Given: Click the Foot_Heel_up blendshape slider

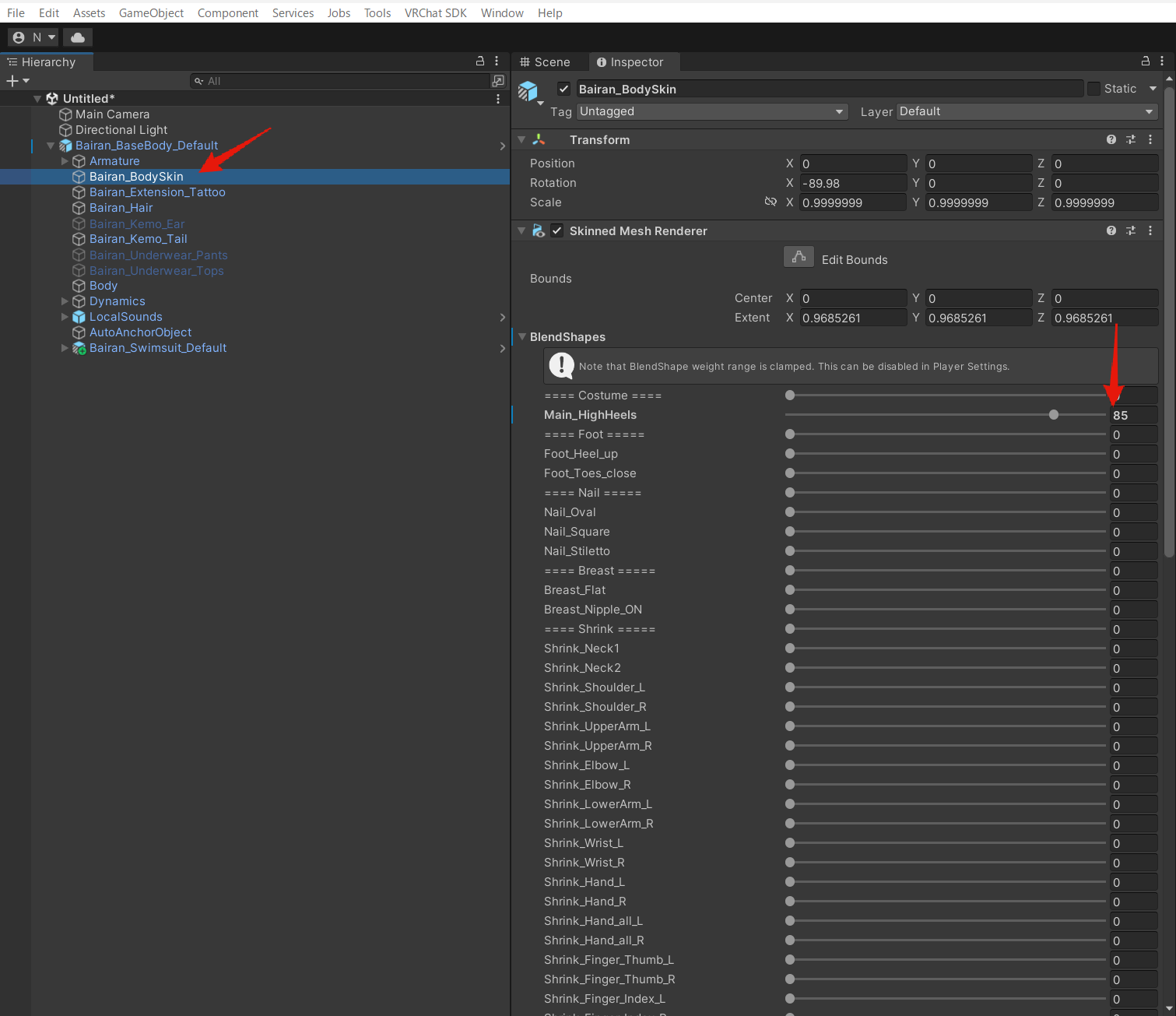Looking at the screenshot, I should click(946, 454).
